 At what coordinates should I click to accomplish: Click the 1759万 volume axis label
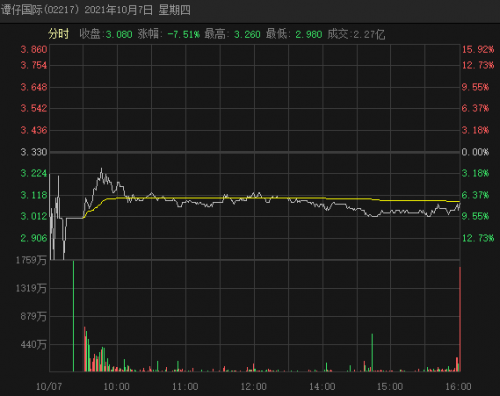pos(31,260)
